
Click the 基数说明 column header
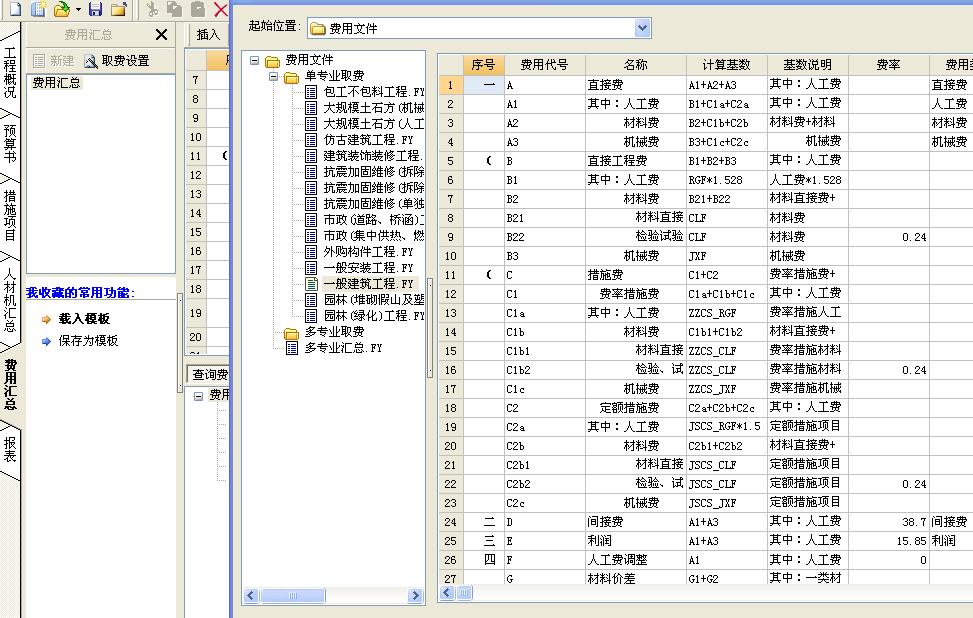pos(807,65)
